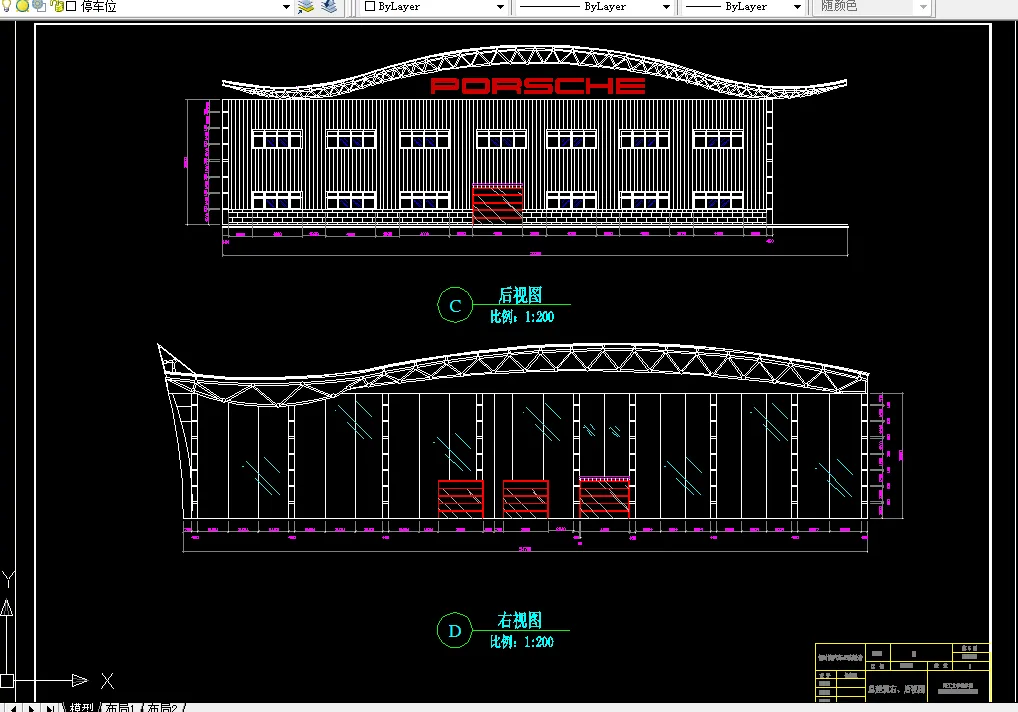Image resolution: width=1018 pixels, height=712 pixels.
Task: Toggle viewport freeze icon in layer box
Action: click(39, 6)
